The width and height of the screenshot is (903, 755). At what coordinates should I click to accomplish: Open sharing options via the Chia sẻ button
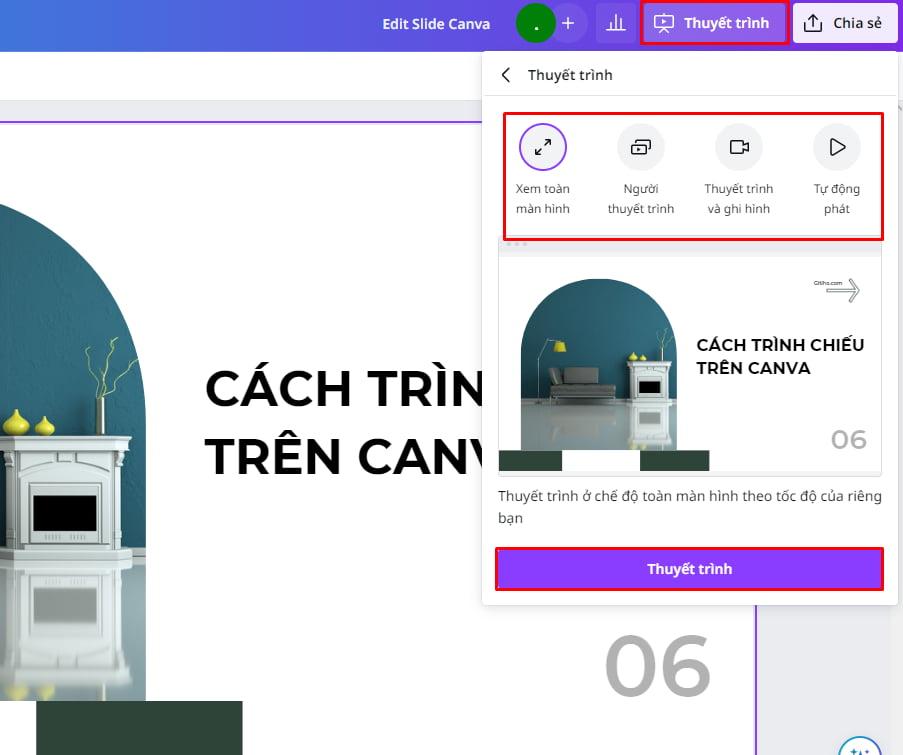tap(845, 22)
